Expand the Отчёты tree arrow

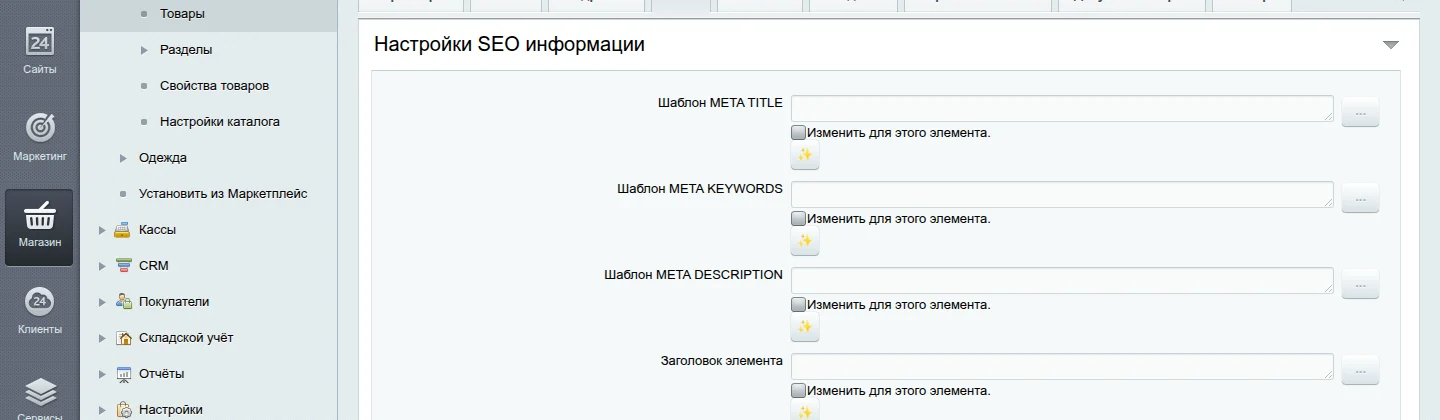pyautogui.click(x=102, y=374)
